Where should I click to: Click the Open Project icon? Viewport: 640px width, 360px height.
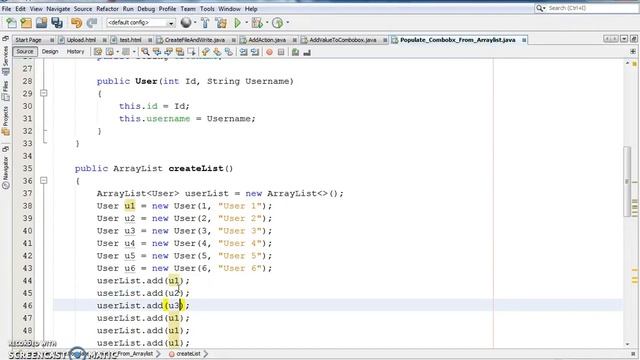[x=41, y=23]
